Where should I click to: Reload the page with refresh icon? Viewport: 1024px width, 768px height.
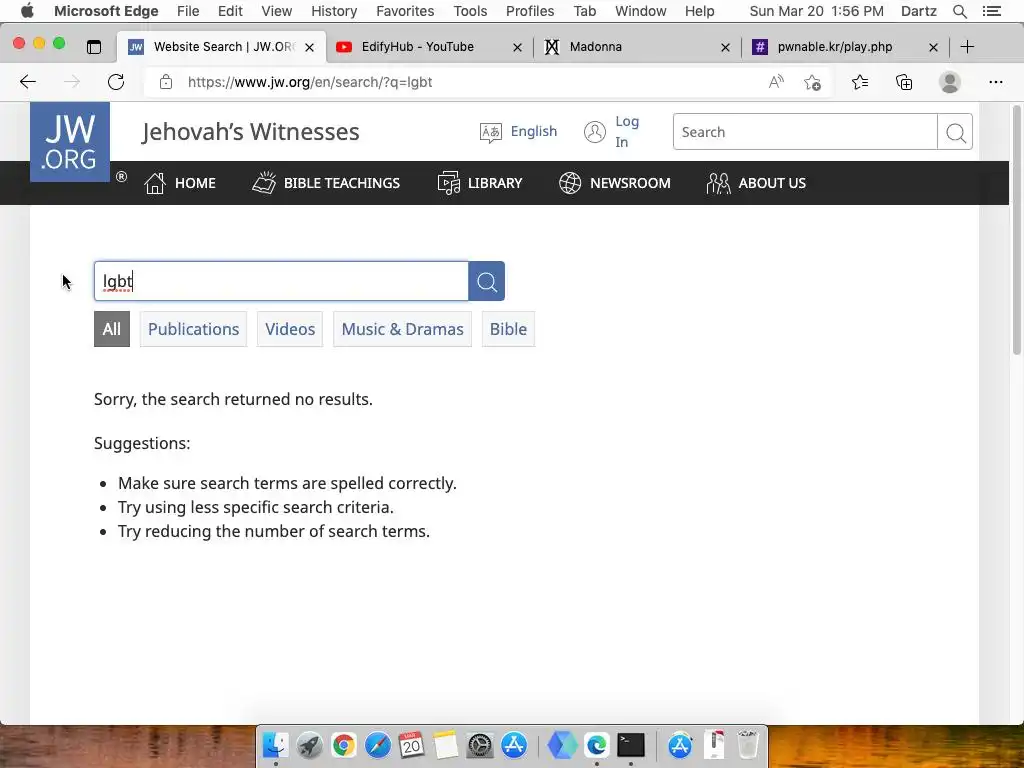pyautogui.click(x=116, y=82)
